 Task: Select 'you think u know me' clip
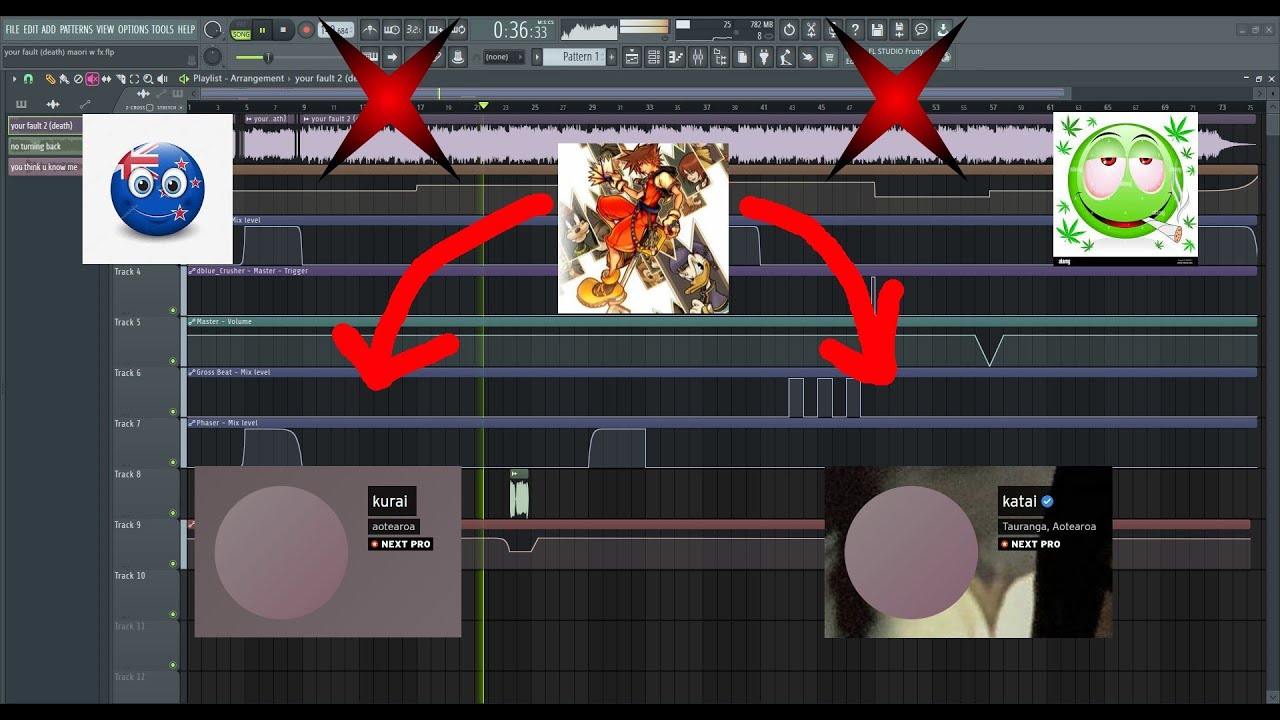(x=45, y=167)
